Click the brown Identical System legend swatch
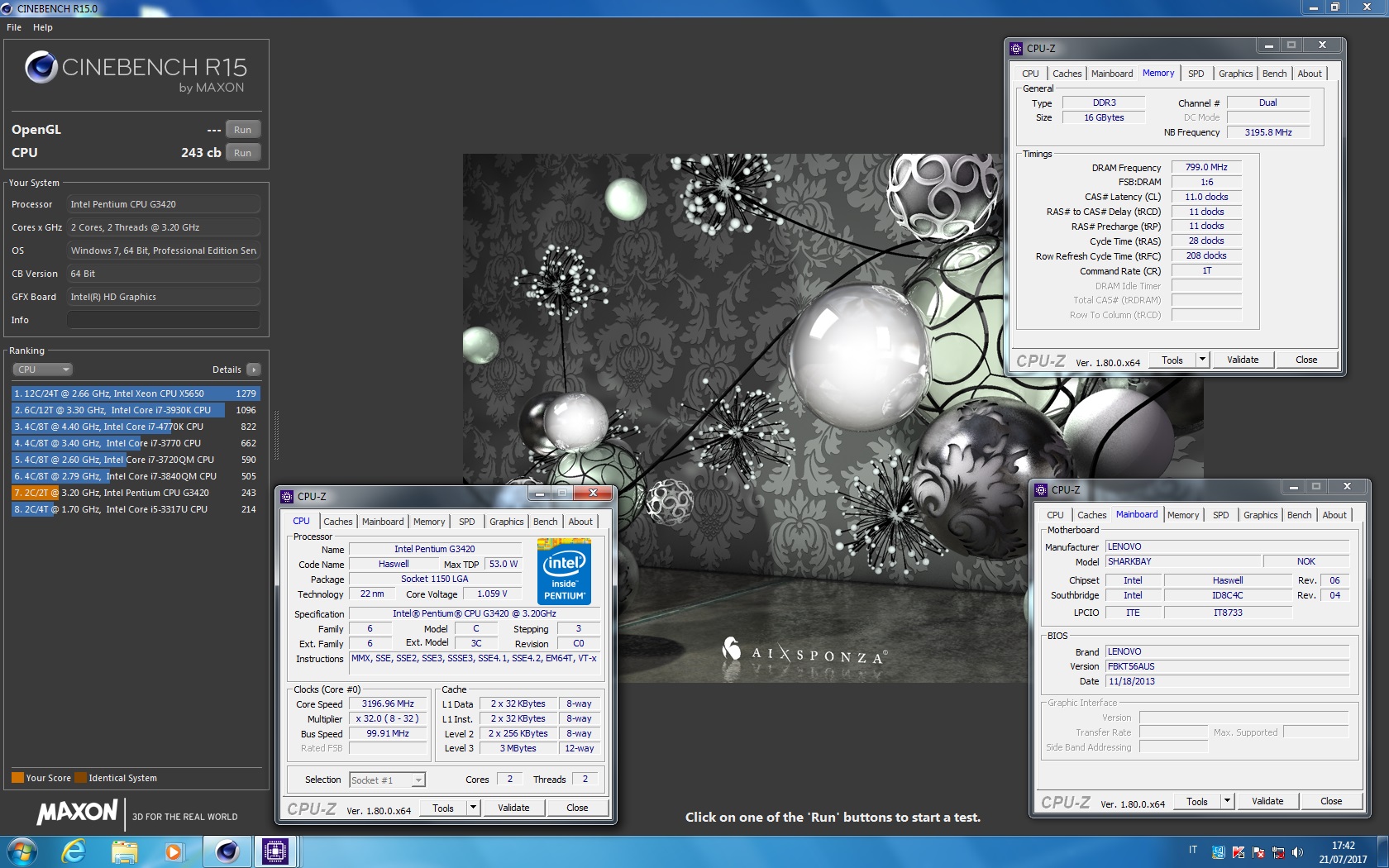Viewport: 1389px width, 868px height. pyautogui.click(x=80, y=778)
